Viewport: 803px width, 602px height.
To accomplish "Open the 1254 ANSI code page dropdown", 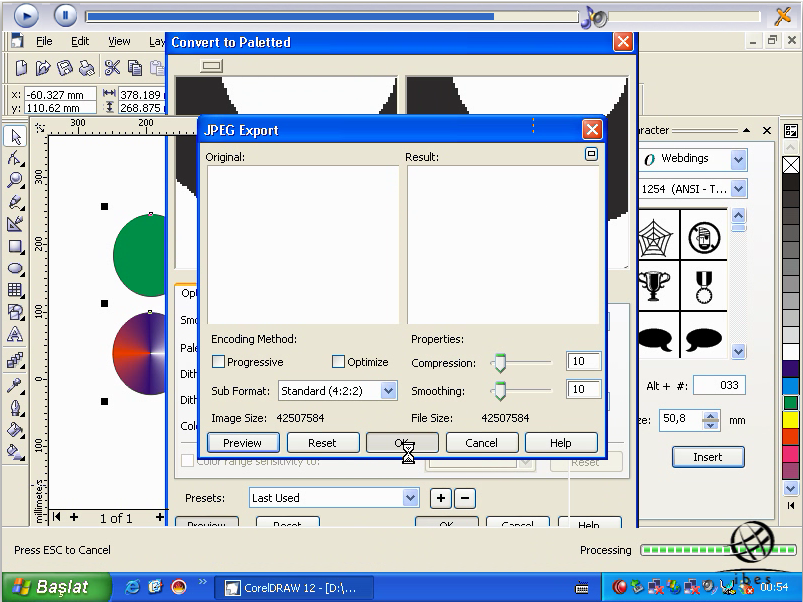I will (738, 189).
